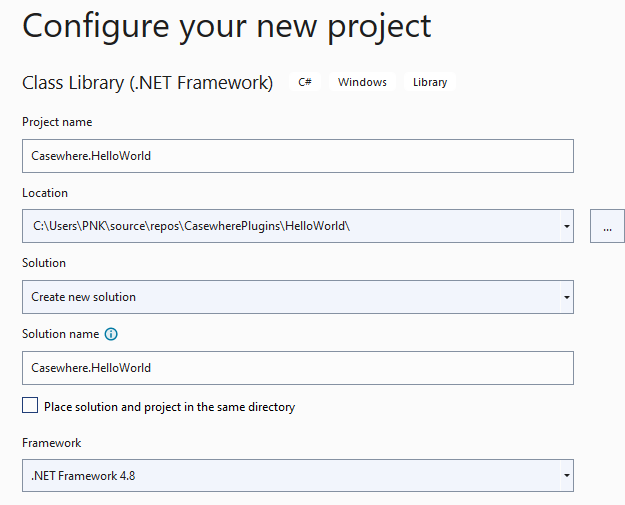This screenshot has height=505, width=625.
Task: Click inside the Project name text field
Action: (x=298, y=156)
